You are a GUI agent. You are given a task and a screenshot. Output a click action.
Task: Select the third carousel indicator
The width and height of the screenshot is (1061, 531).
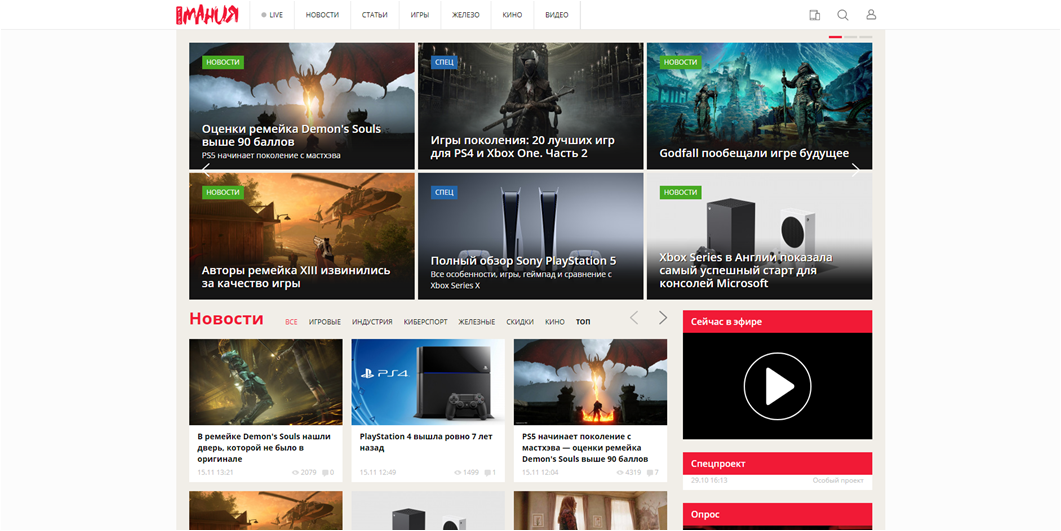[865, 37]
